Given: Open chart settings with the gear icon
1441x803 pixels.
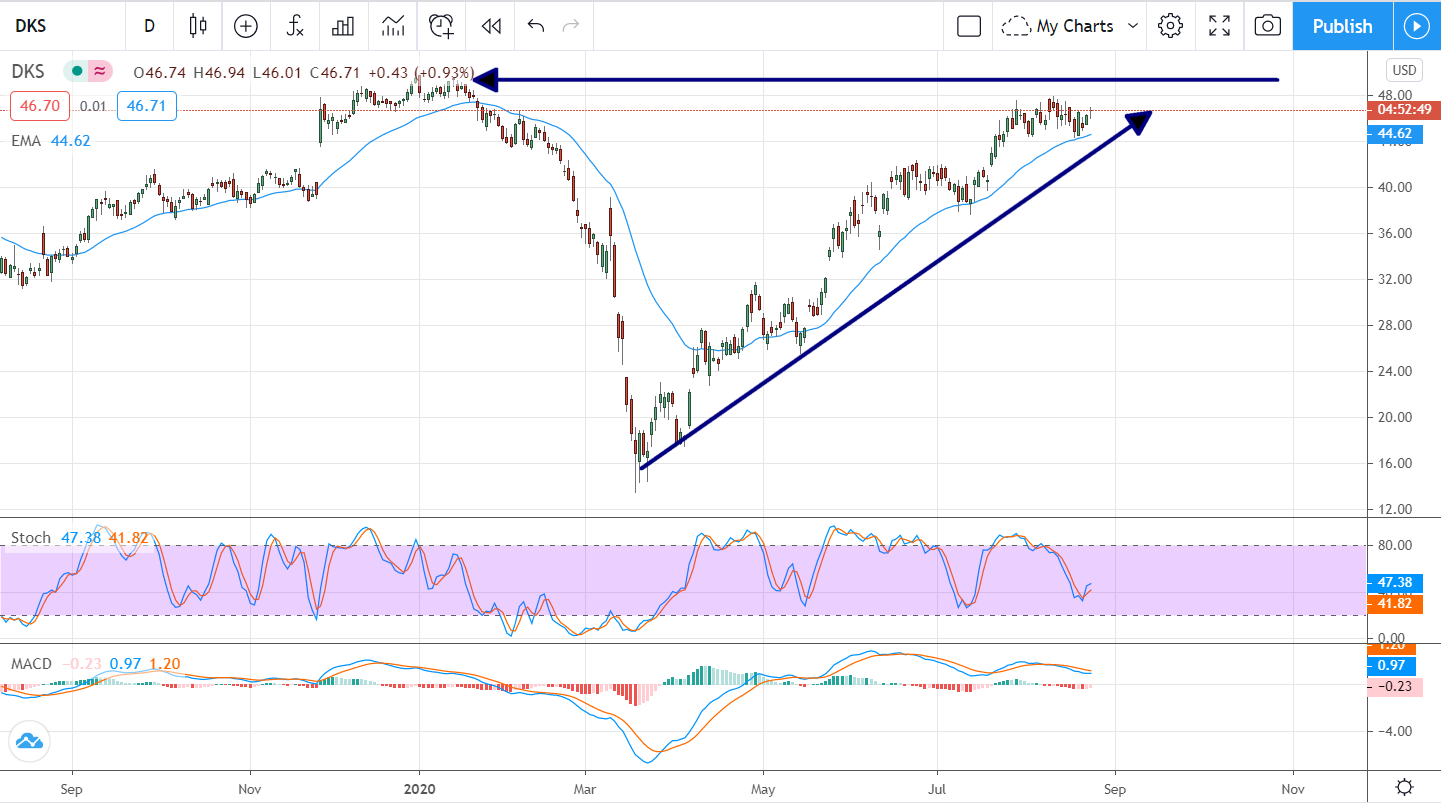Looking at the screenshot, I should [x=1170, y=26].
